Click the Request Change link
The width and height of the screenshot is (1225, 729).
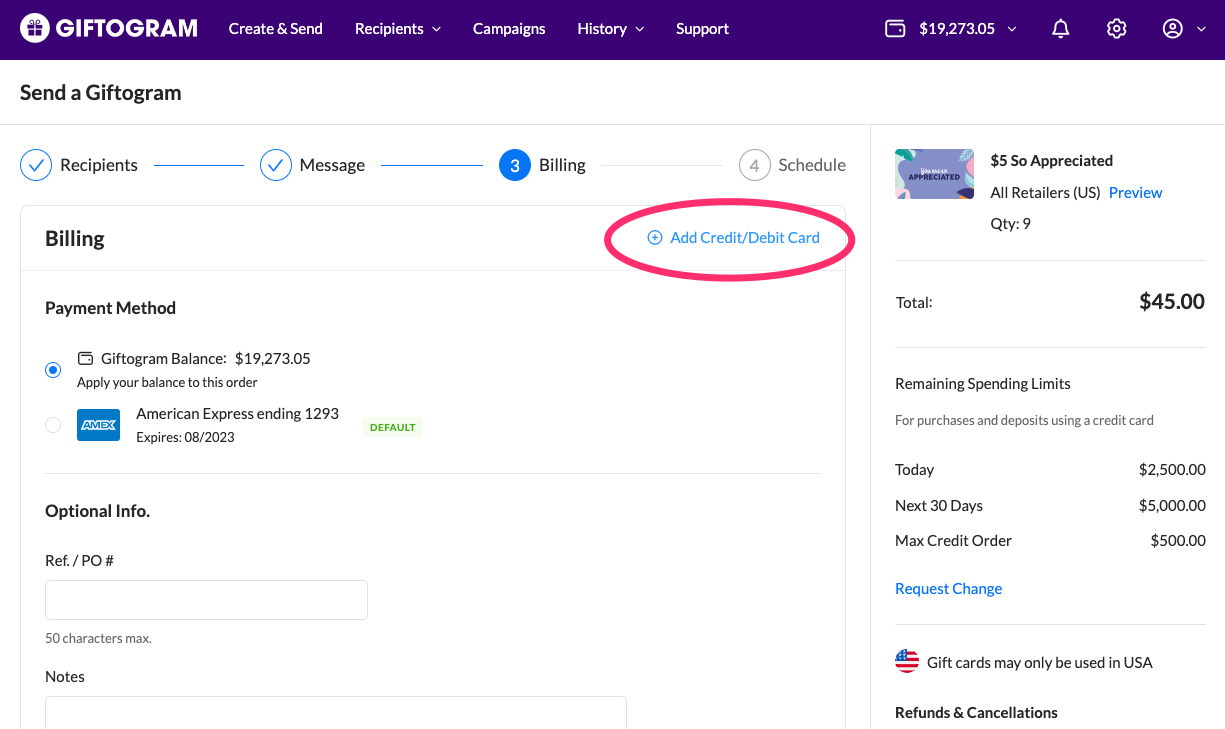tap(948, 589)
